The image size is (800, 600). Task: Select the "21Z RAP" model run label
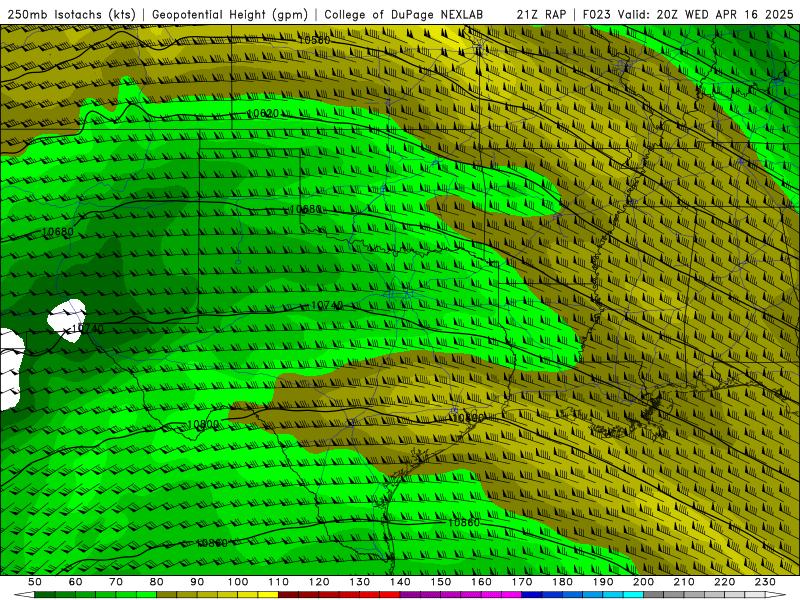coord(541,14)
